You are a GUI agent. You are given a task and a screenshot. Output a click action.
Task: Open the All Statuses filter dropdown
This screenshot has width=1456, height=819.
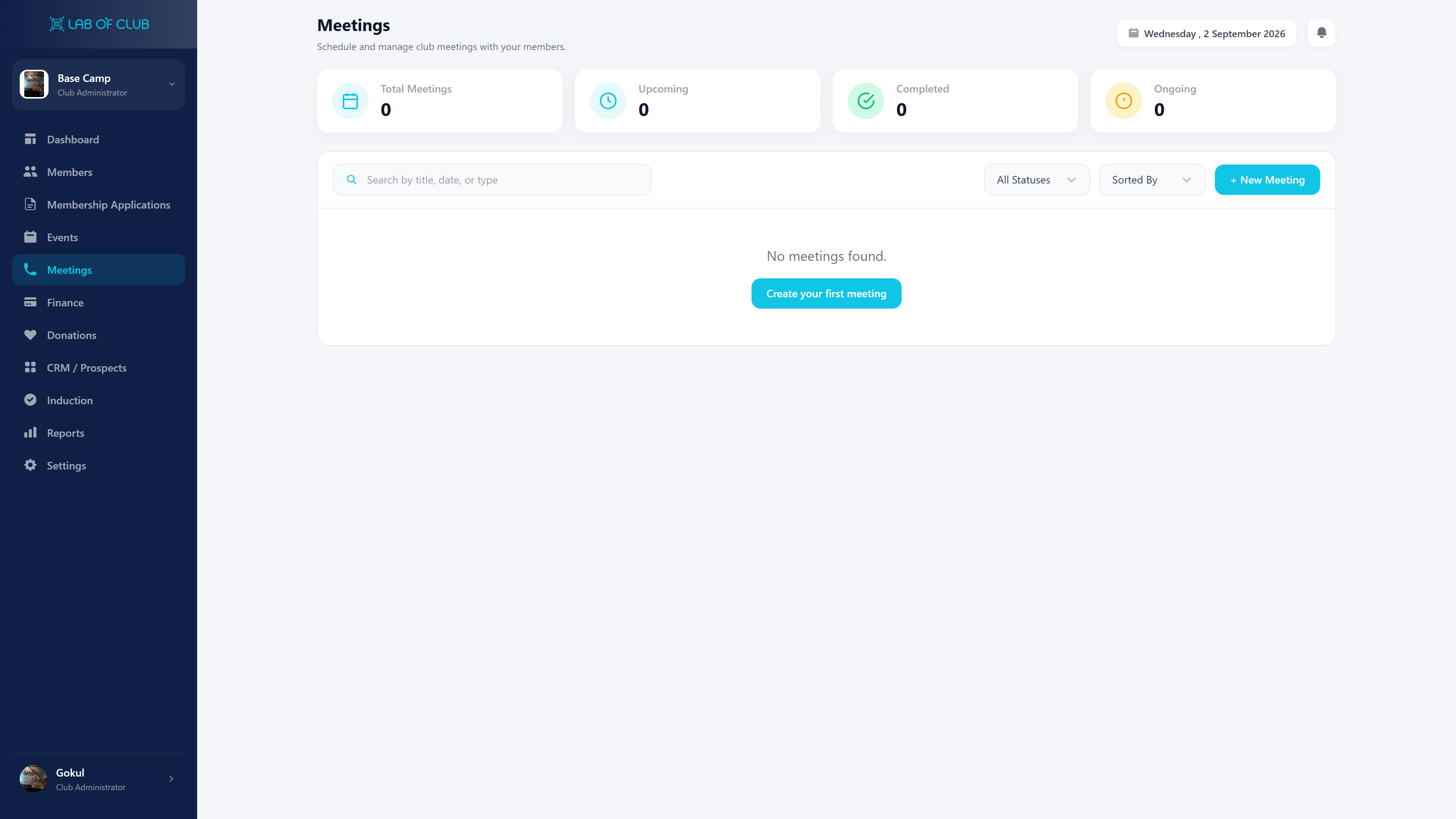pyautogui.click(x=1037, y=180)
